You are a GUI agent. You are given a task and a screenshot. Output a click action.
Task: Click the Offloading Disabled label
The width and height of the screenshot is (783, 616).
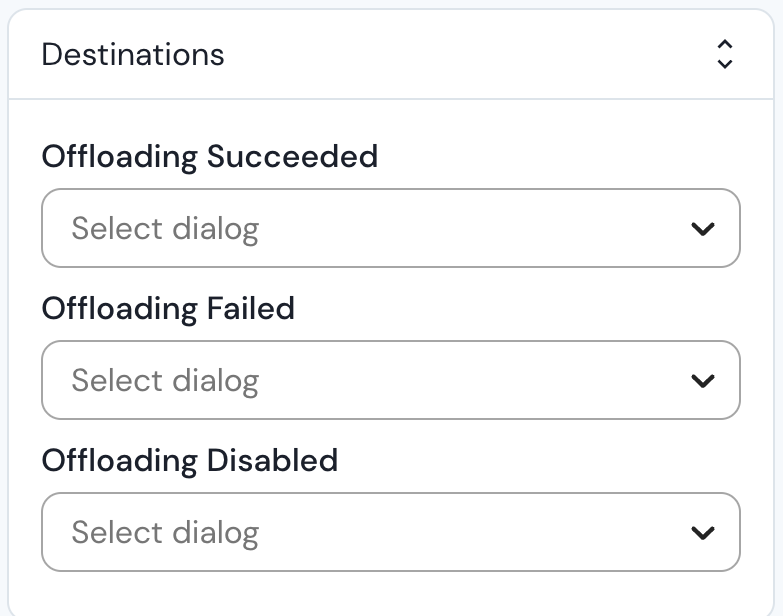[x=190, y=460]
